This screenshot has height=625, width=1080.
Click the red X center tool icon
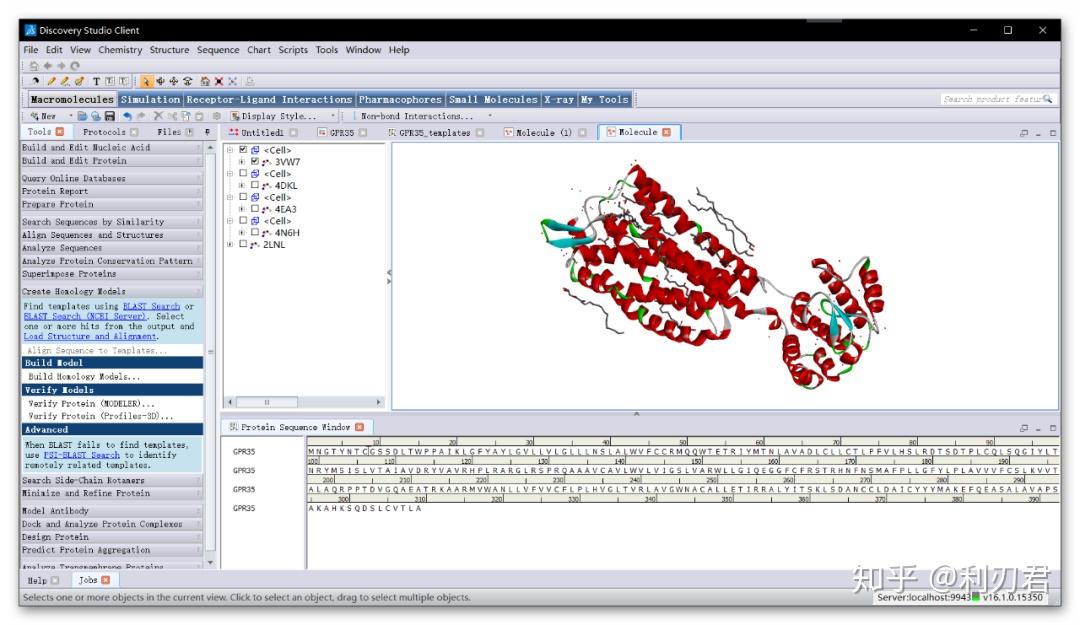click(x=218, y=81)
